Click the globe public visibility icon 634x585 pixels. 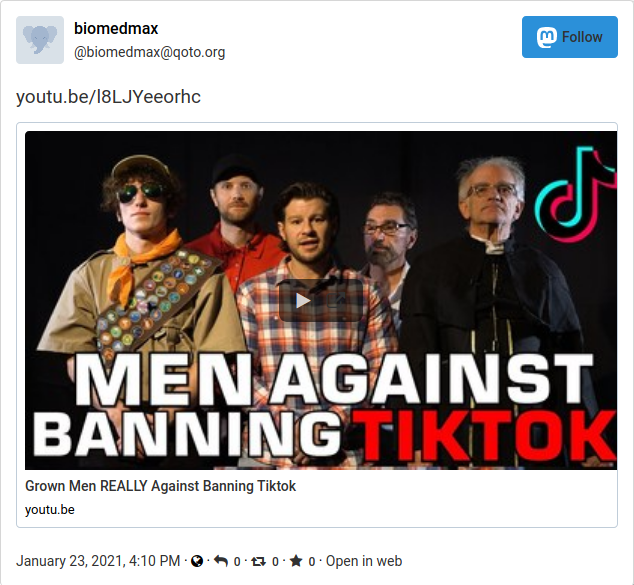tap(197, 561)
